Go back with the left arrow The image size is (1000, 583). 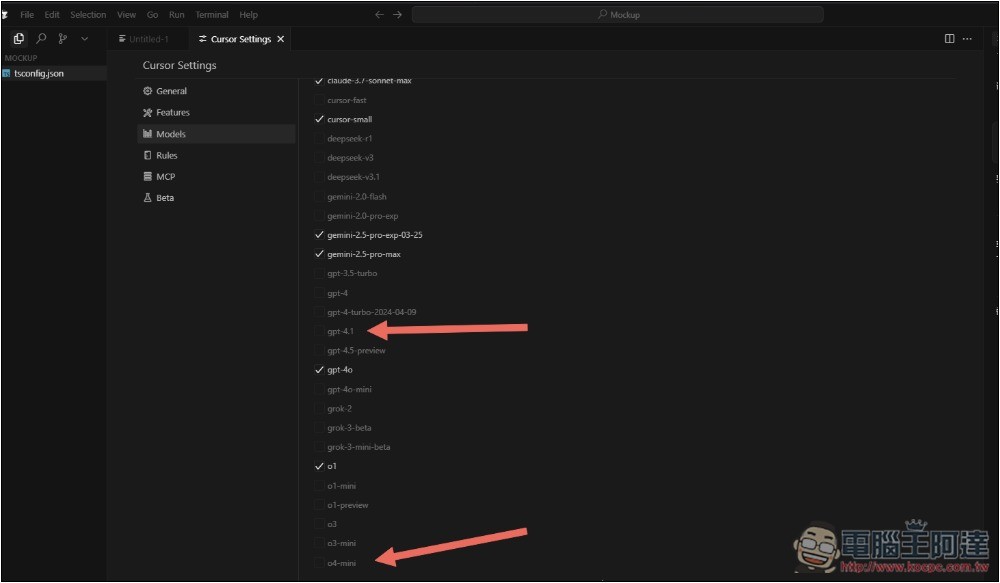tap(379, 15)
